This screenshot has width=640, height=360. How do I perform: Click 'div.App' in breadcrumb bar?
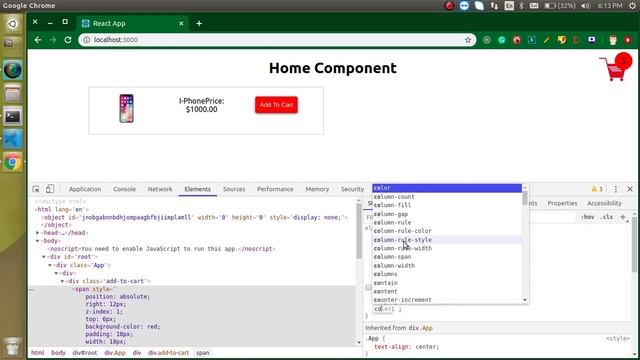tap(115, 353)
